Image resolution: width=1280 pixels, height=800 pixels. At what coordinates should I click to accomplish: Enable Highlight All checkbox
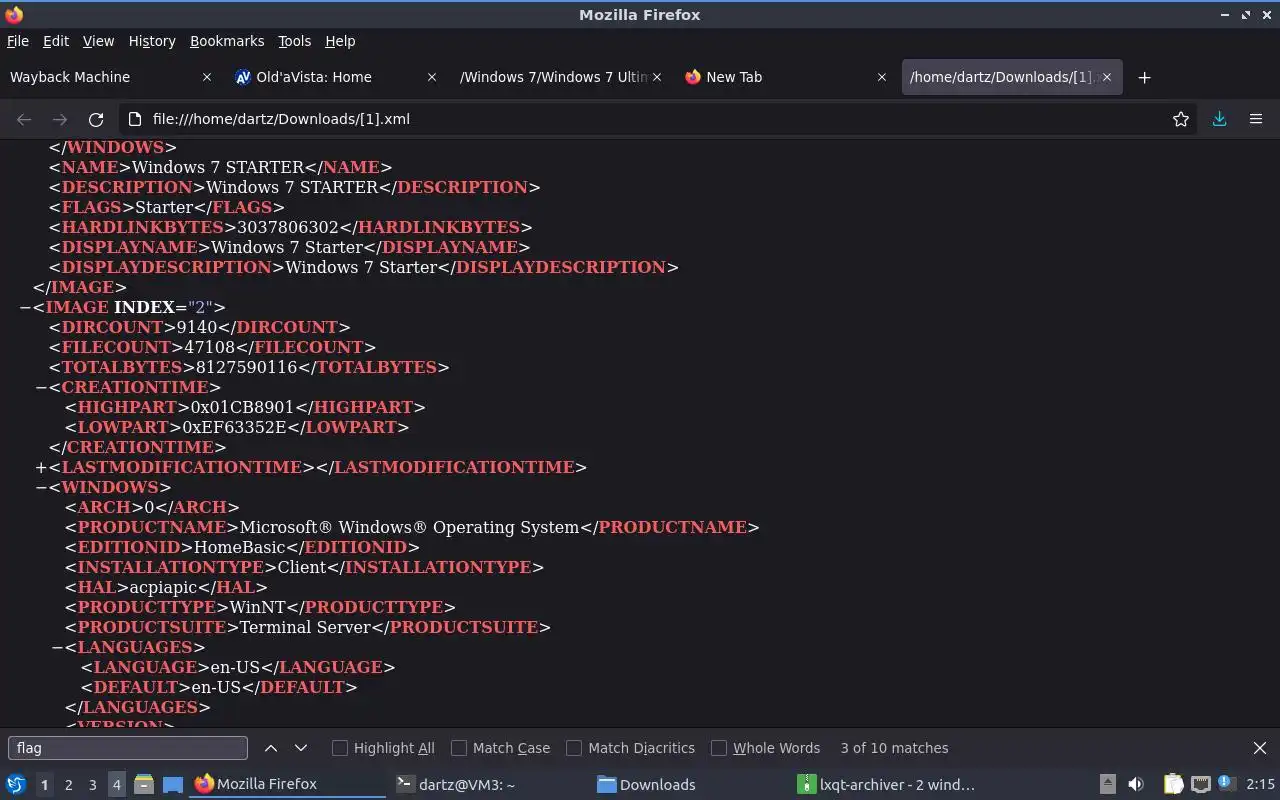340,748
